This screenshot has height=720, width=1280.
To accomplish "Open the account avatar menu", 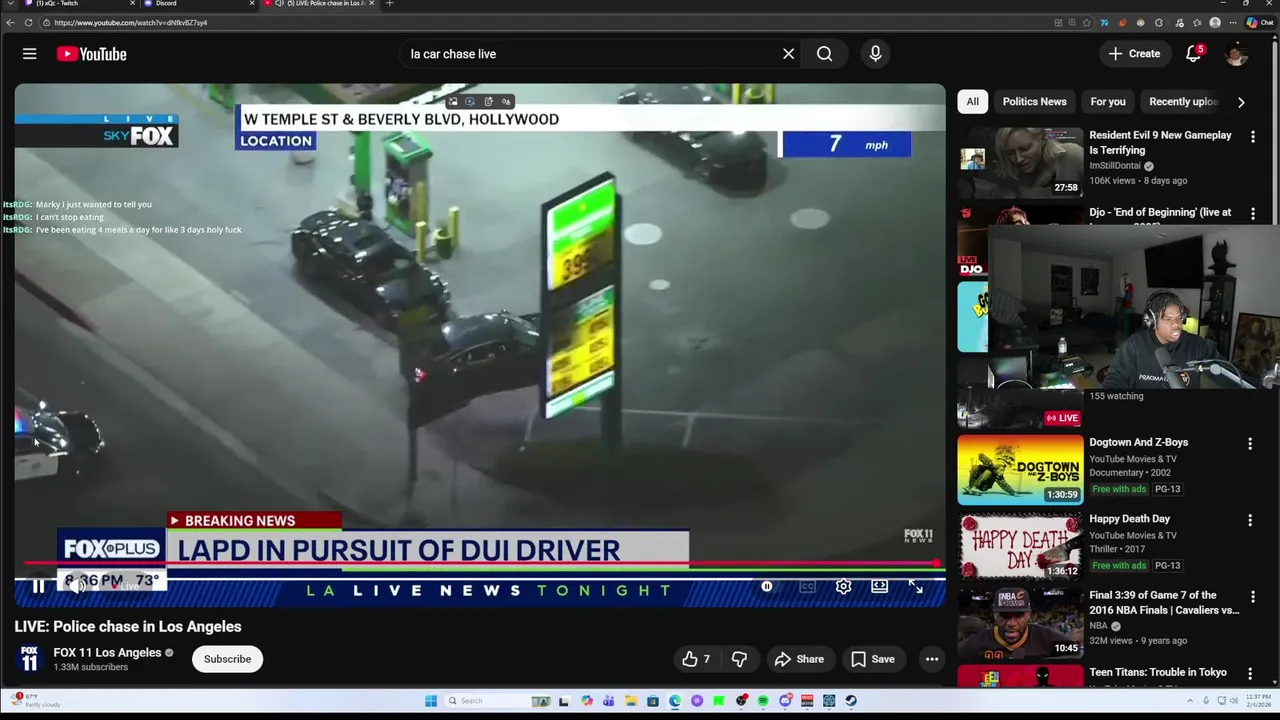I will click(x=1237, y=54).
